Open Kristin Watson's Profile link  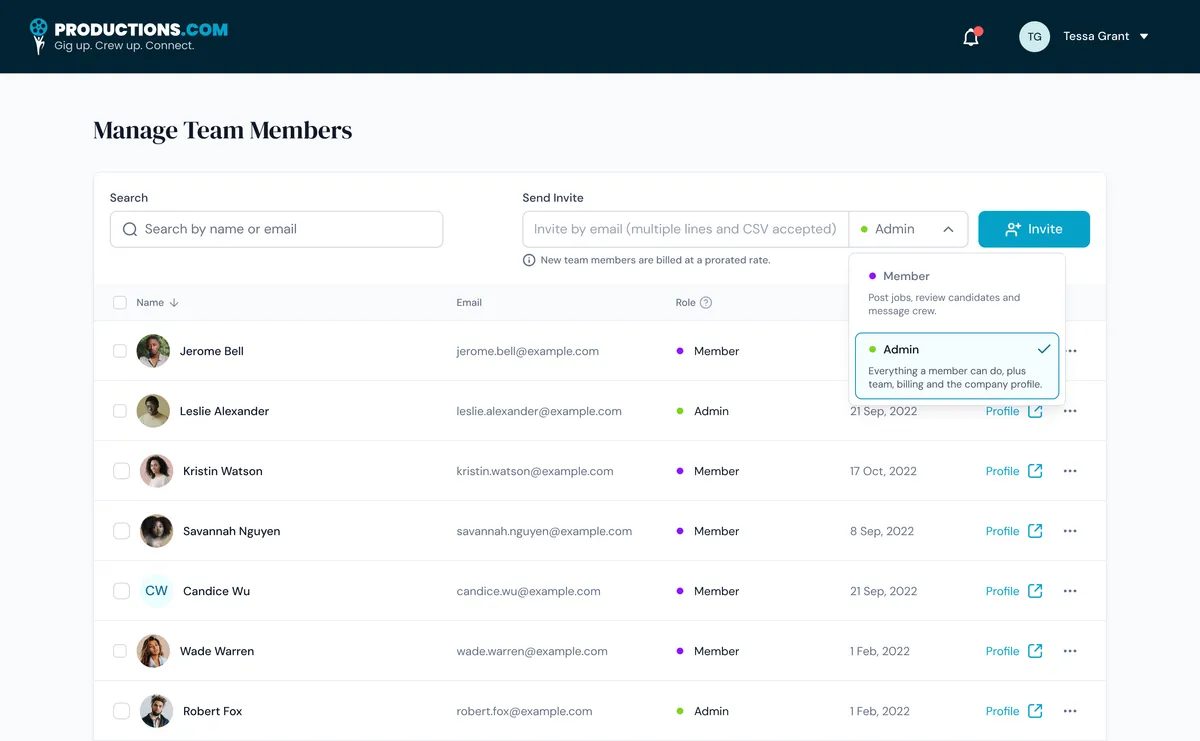1002,471
